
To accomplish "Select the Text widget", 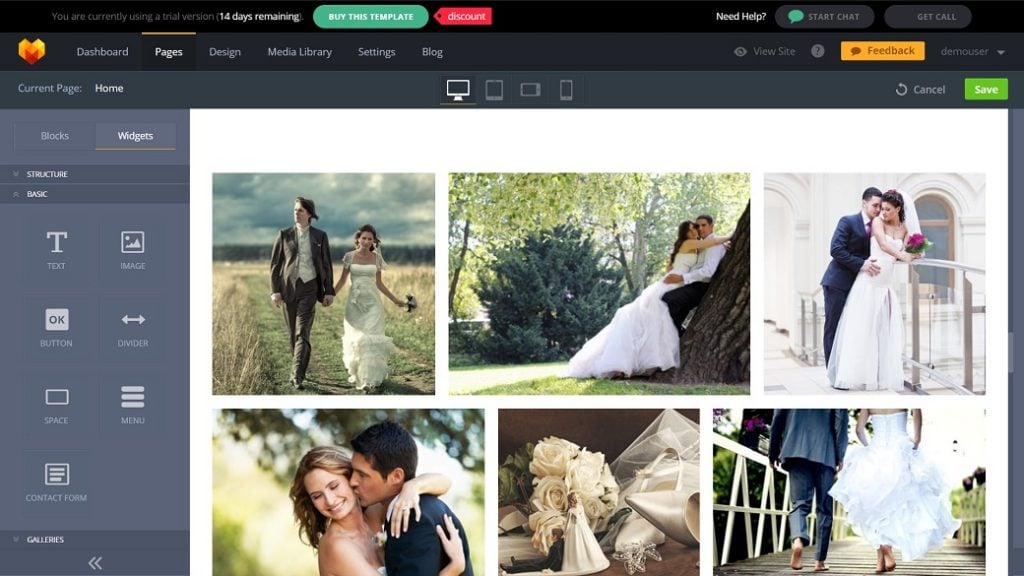I will [56, 249].
